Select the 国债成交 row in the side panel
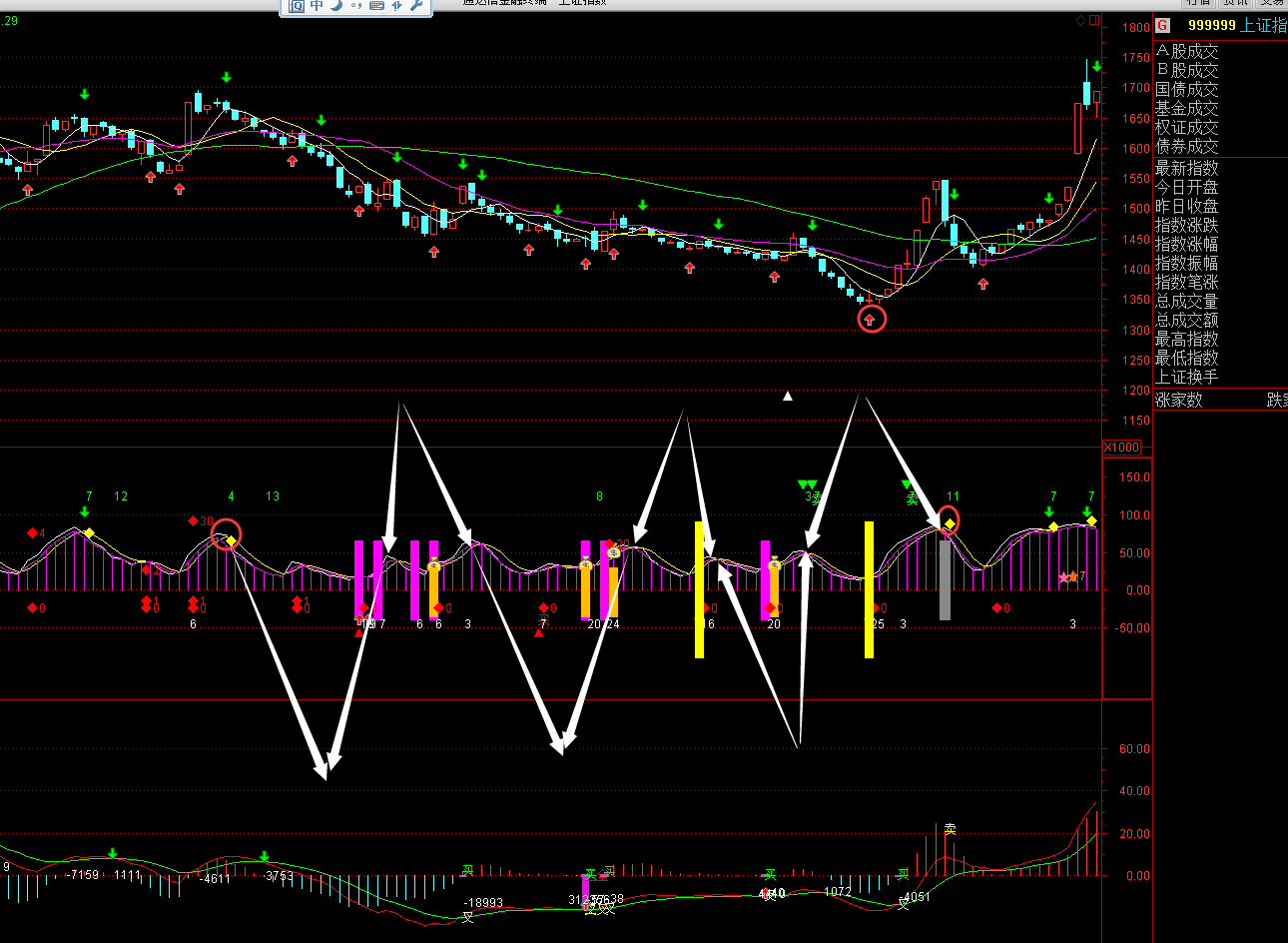This screenshot has width=1288, height=943. coord(1187,90)
